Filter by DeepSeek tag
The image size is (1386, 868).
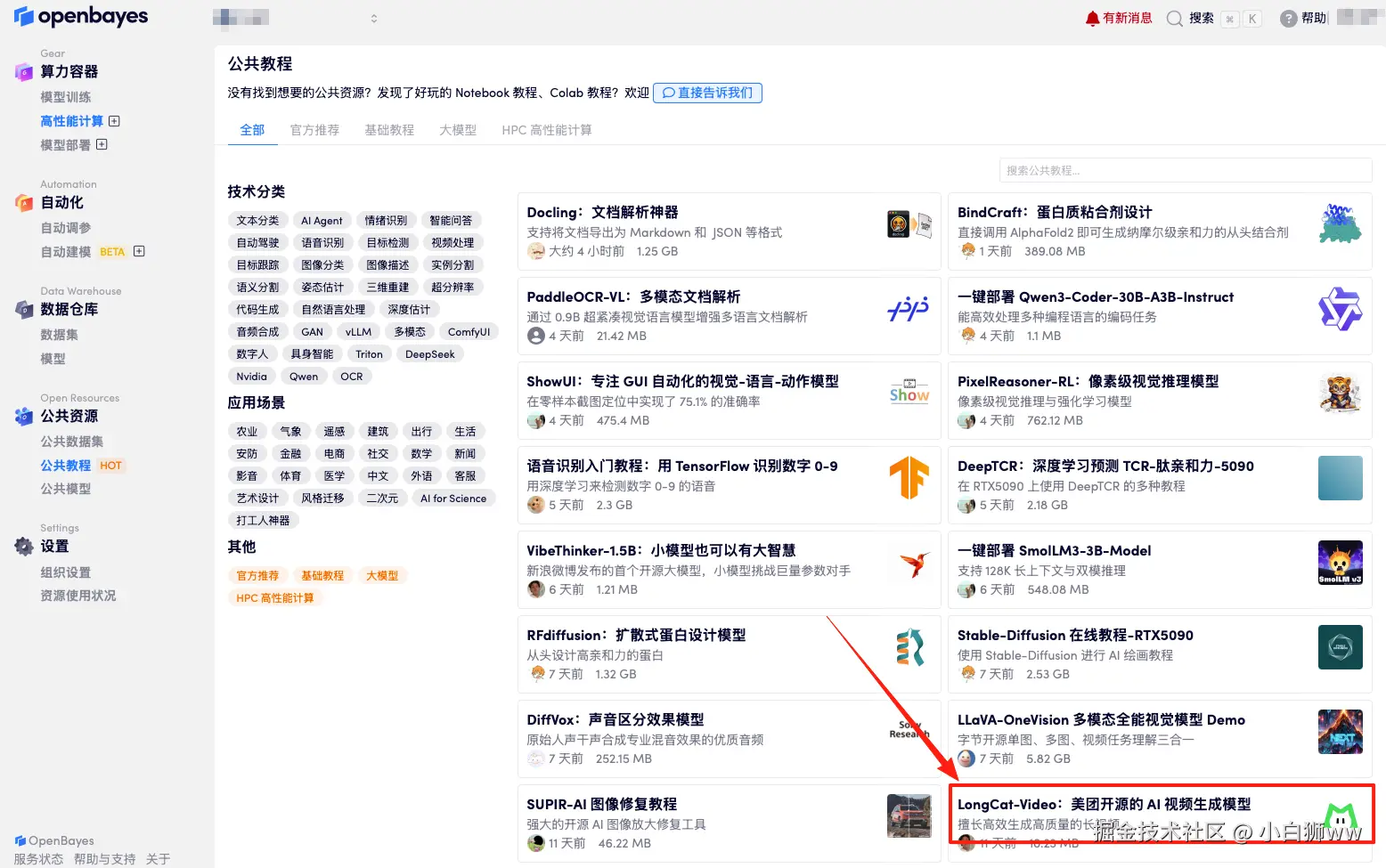pyautogui.click(x=429, y=354)
